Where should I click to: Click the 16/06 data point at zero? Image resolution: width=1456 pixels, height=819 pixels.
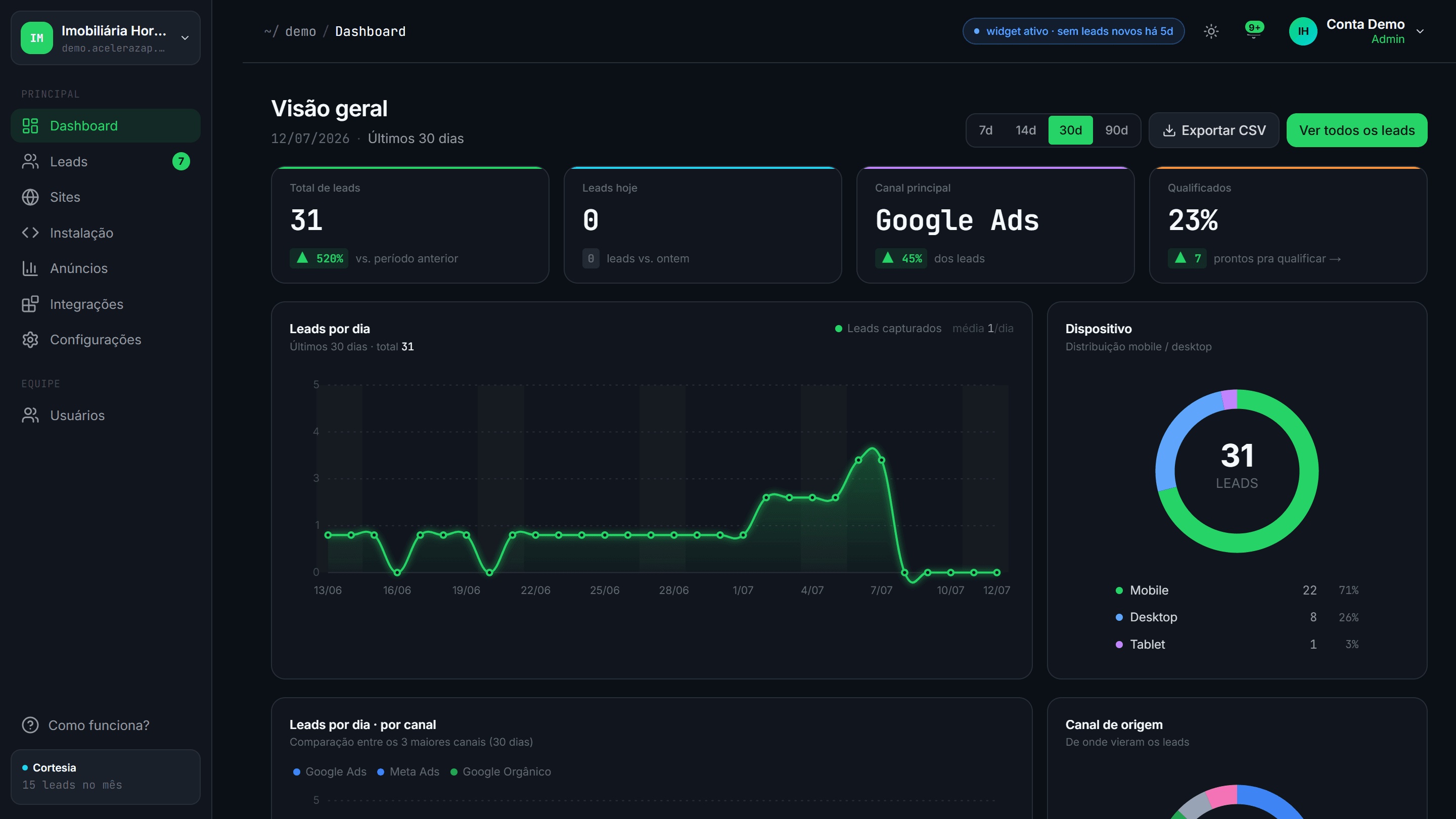(397, 573)
